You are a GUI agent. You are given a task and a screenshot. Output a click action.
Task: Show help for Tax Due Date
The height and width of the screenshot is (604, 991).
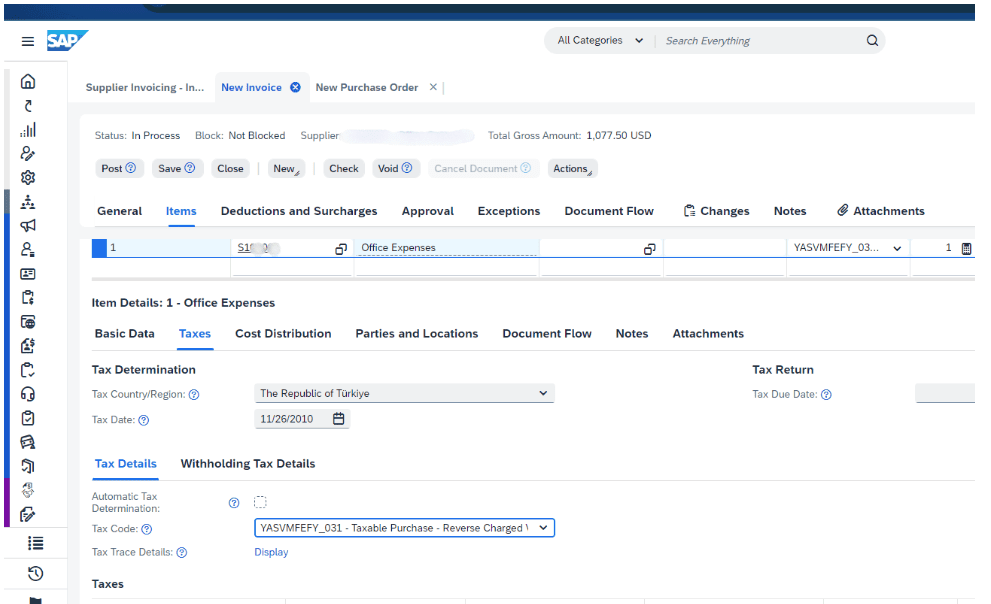coord(826,394)
